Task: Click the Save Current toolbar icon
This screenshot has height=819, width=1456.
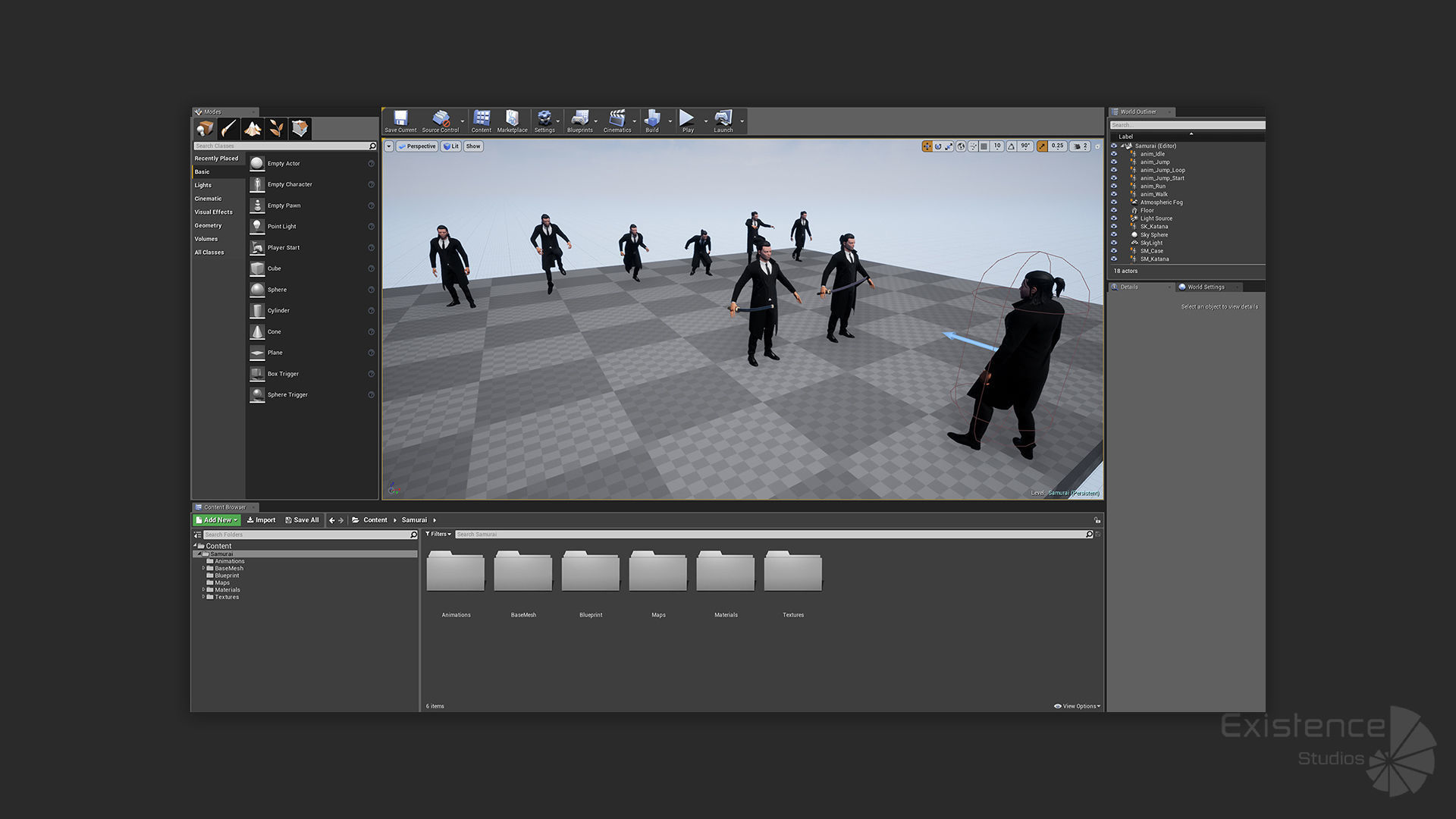Action: [400, 120]
